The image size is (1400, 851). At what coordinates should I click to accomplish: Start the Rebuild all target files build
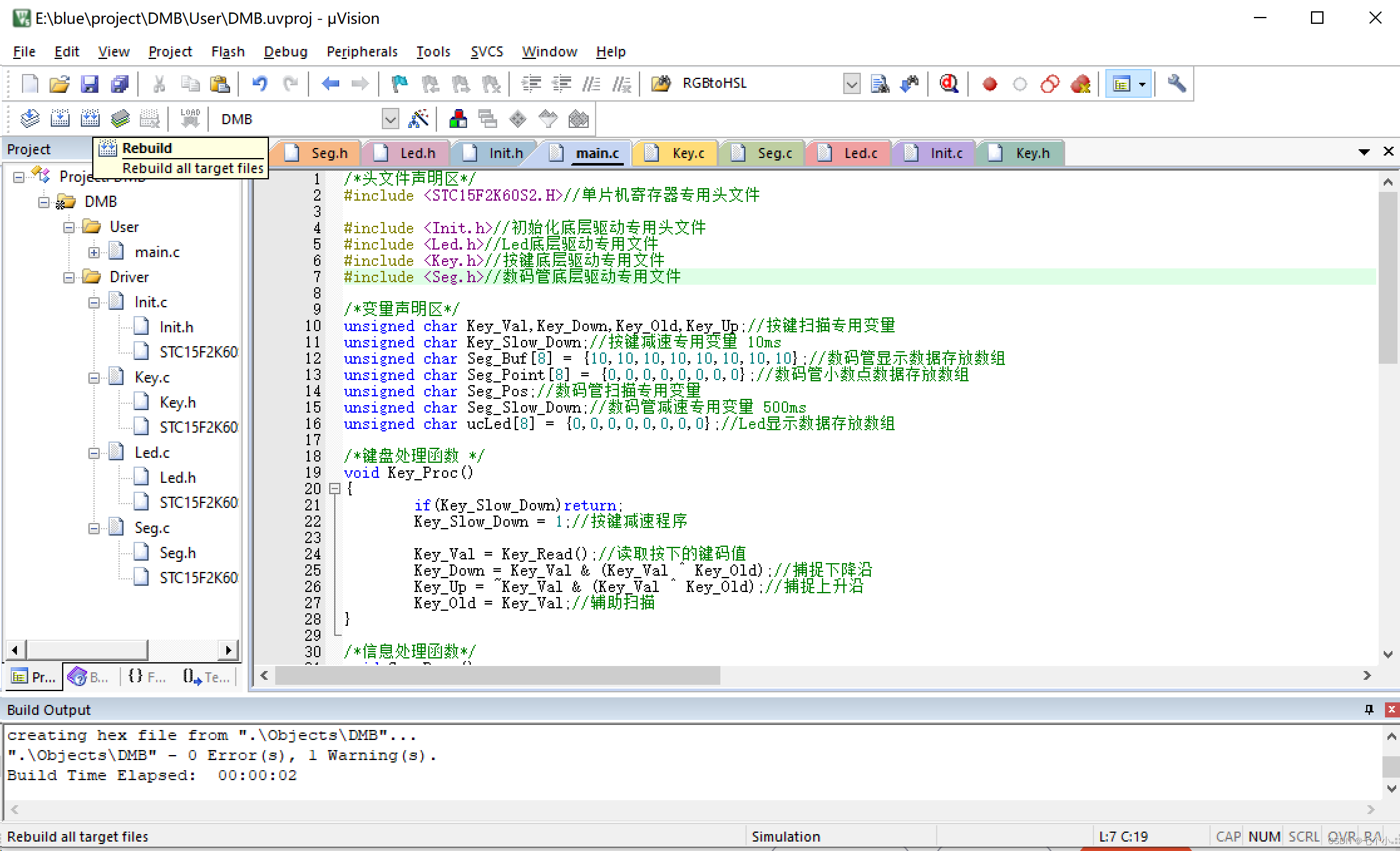(x=90, y=119)
